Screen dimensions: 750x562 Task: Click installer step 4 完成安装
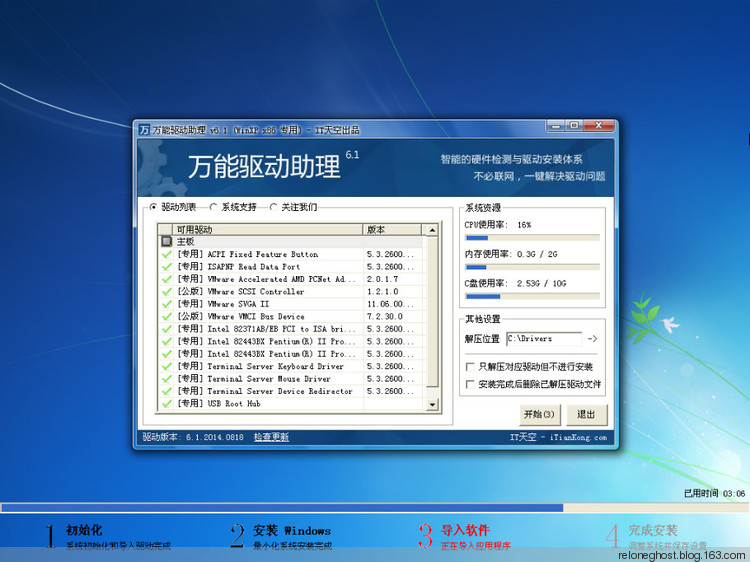coord(657,536)
